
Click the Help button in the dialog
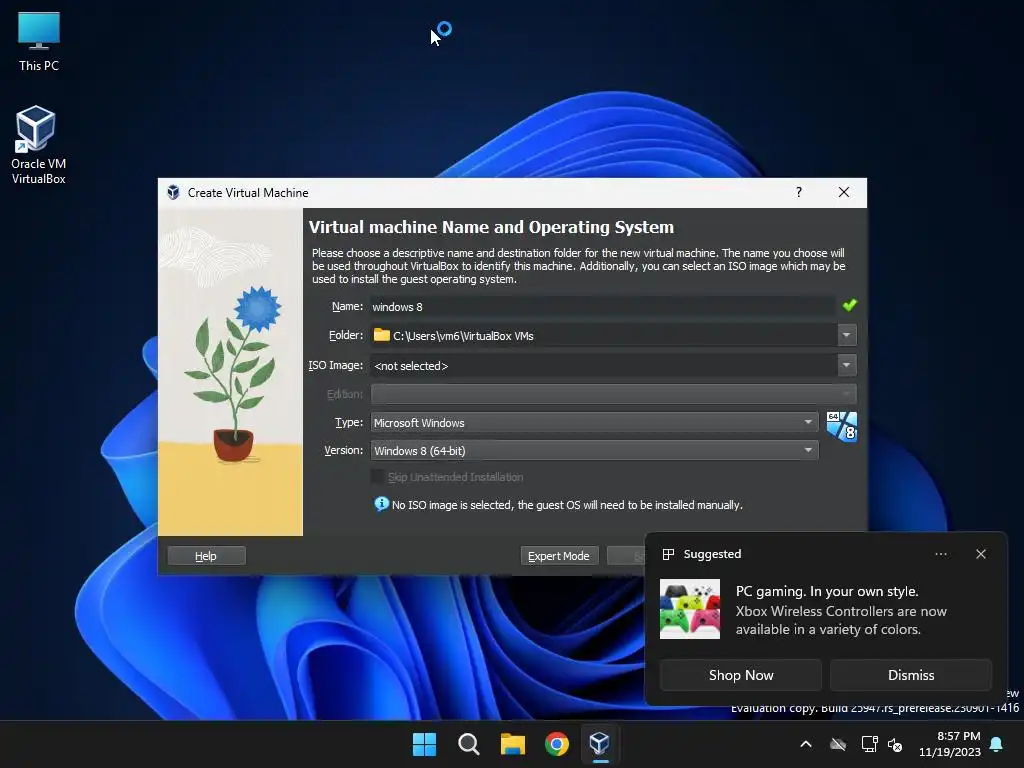click(x=206, y=556)
